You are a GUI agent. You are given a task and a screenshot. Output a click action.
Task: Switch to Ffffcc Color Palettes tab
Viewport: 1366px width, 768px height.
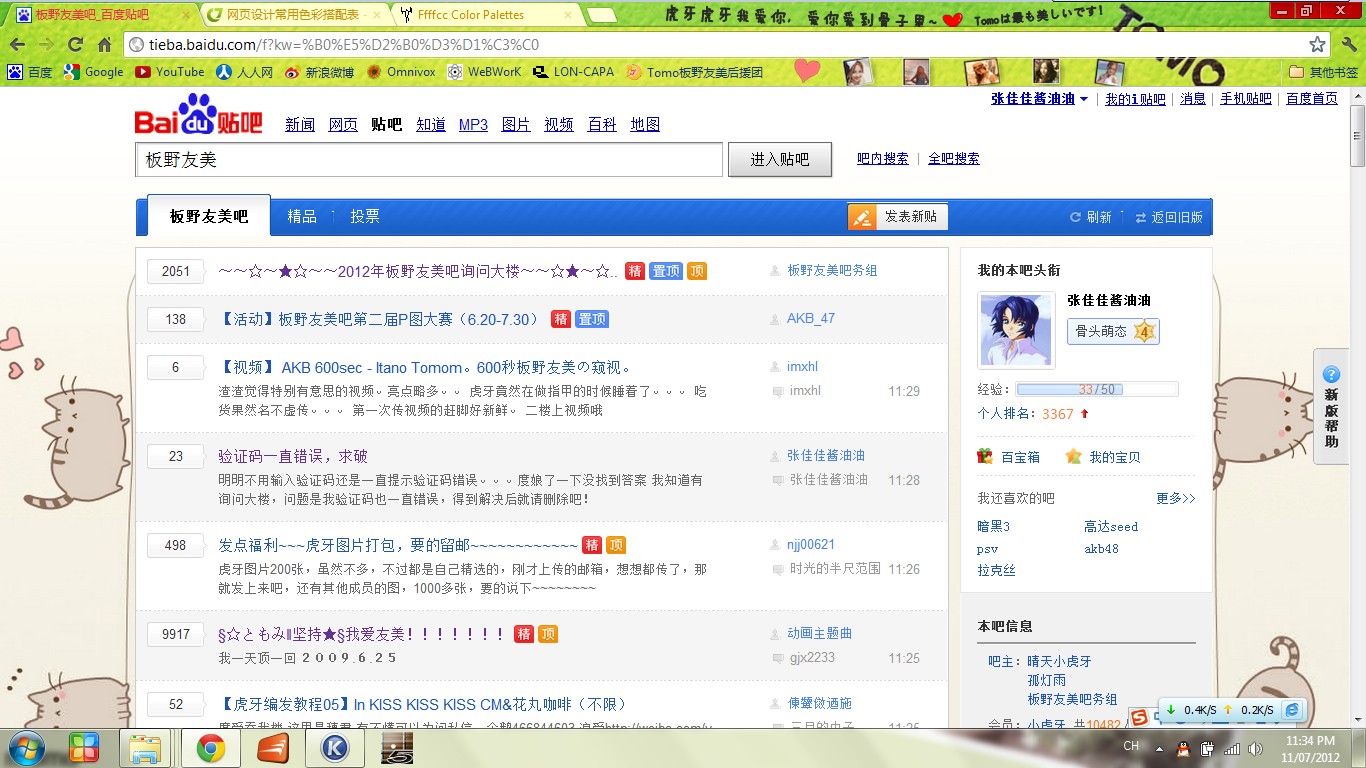(484, 15)
